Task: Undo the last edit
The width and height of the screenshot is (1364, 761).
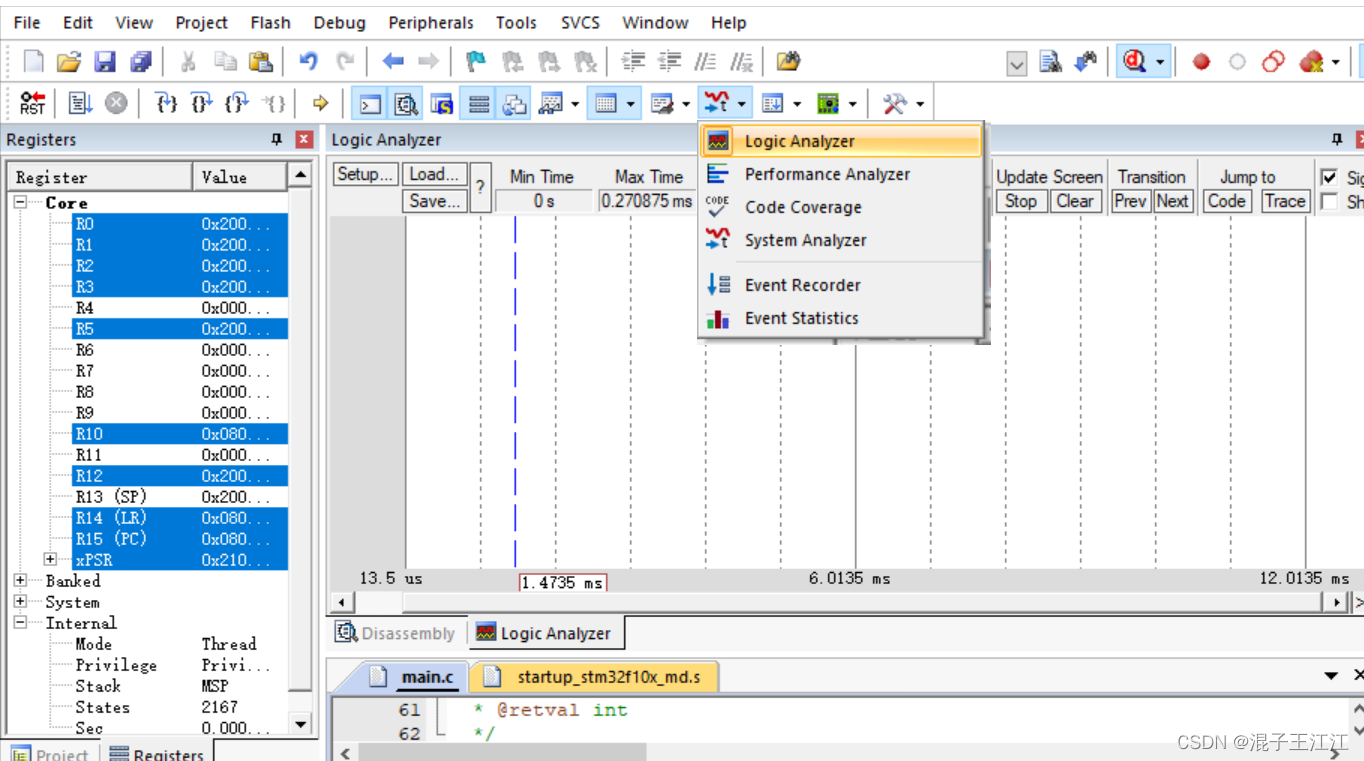Action: point(309,62)
